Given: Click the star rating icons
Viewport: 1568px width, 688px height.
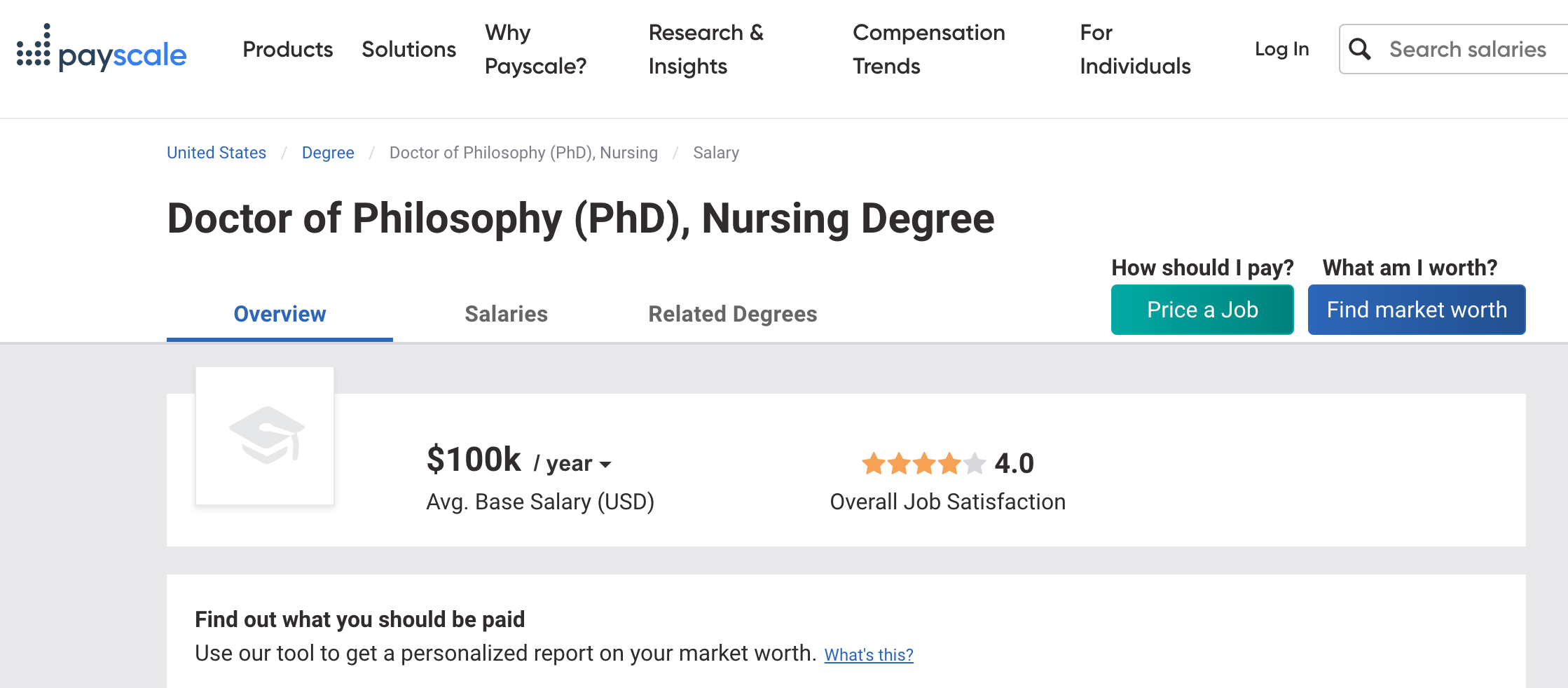Looking at the screenshot, I should [923, 464].
